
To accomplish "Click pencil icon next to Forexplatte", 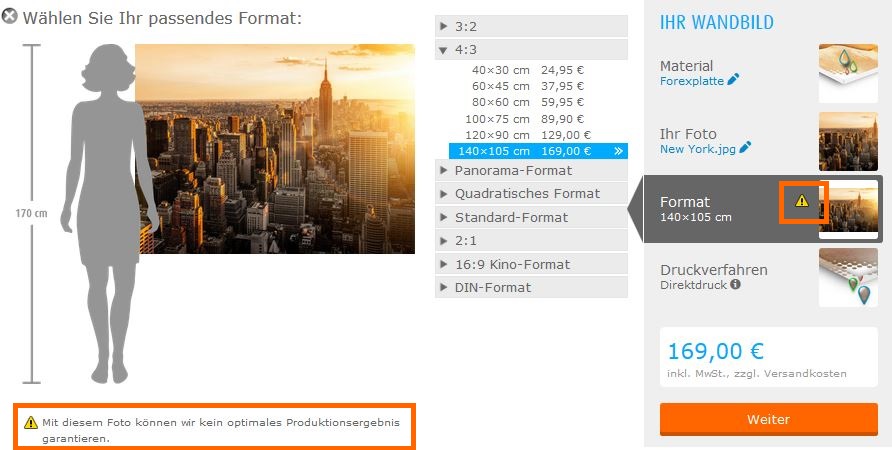I will pos(733,80).
